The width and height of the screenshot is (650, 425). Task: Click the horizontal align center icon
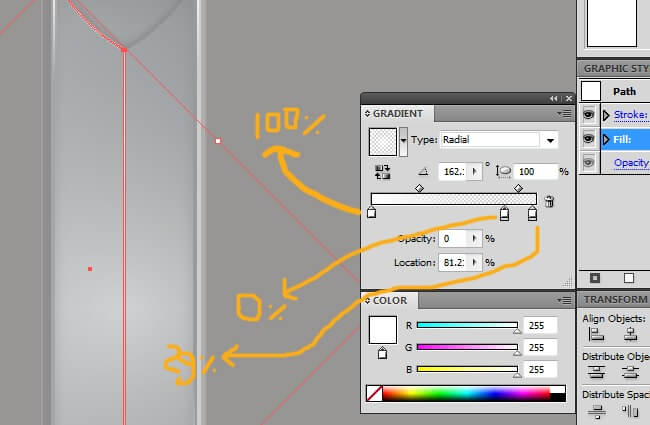(631, 334)
